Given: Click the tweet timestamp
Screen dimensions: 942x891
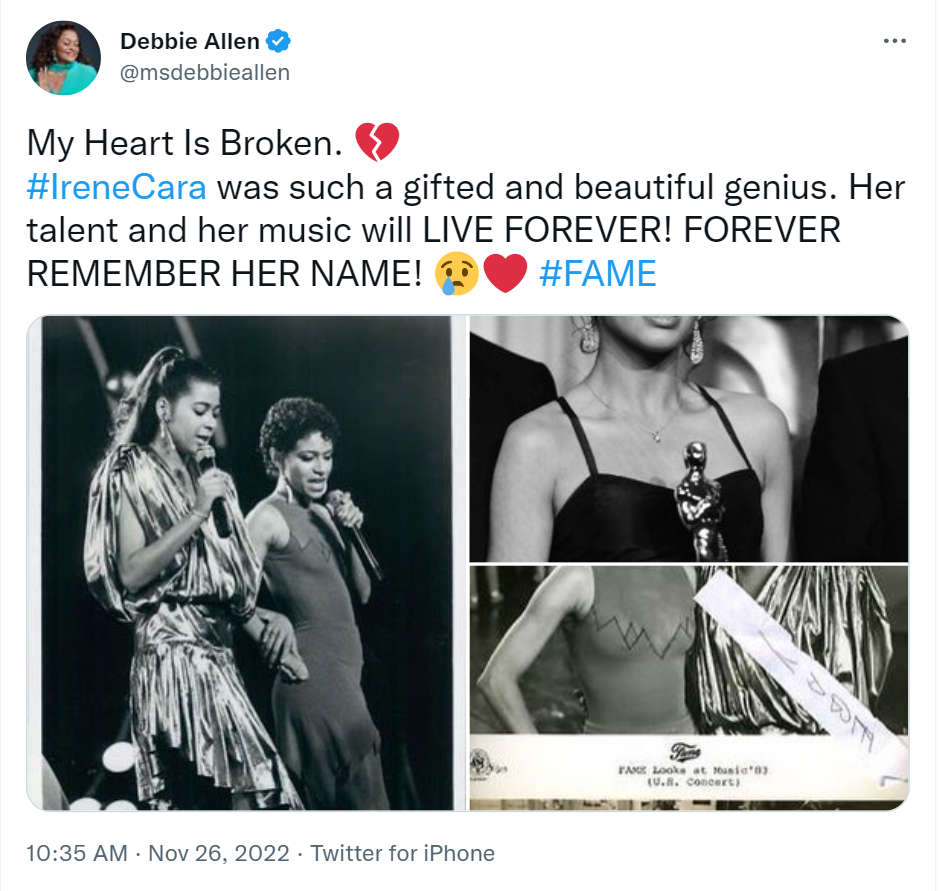Looking at the screenshot, I should click(x=77, y=854).
